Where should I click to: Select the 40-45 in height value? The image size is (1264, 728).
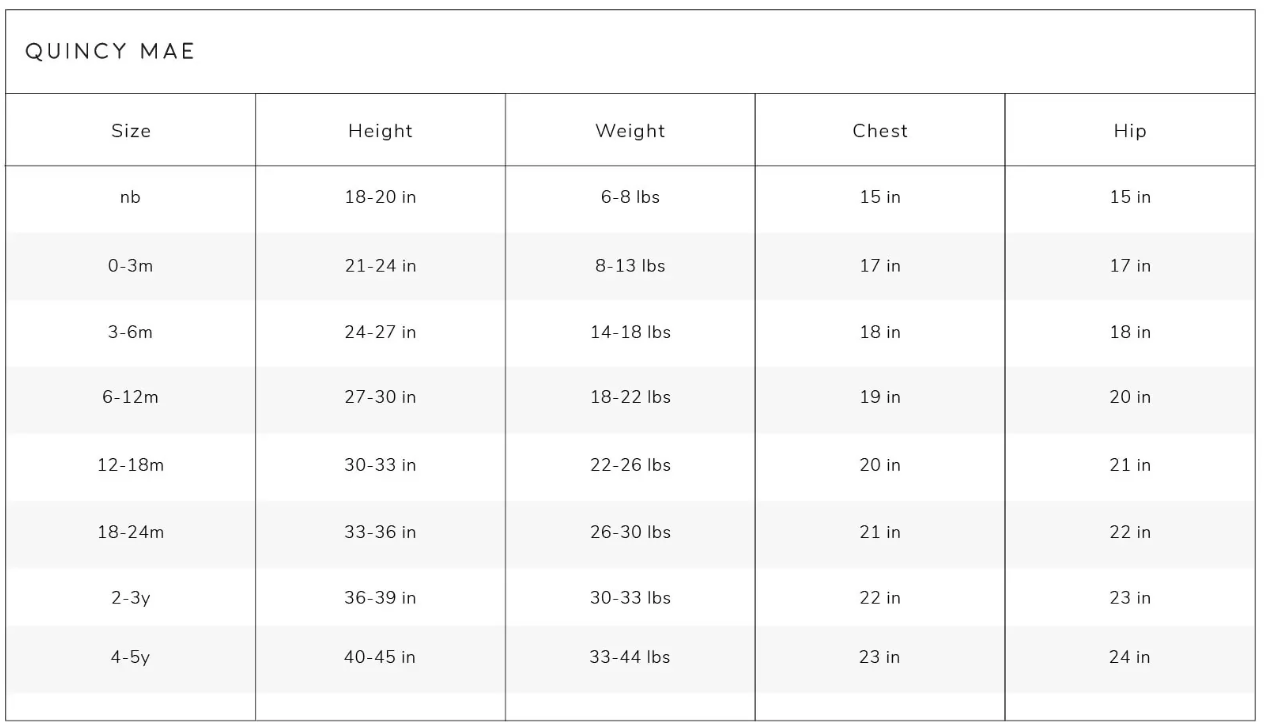click(380, 657)
